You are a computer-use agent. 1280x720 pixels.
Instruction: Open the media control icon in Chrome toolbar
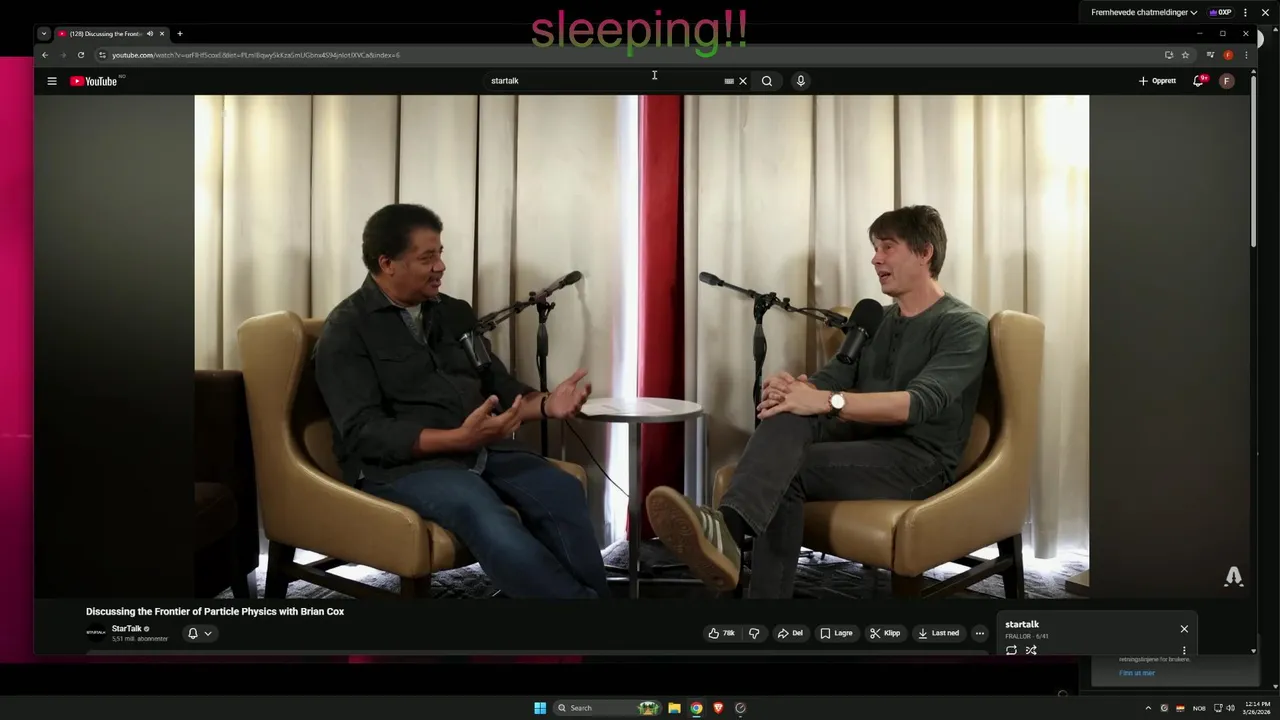coord(1210,55)
